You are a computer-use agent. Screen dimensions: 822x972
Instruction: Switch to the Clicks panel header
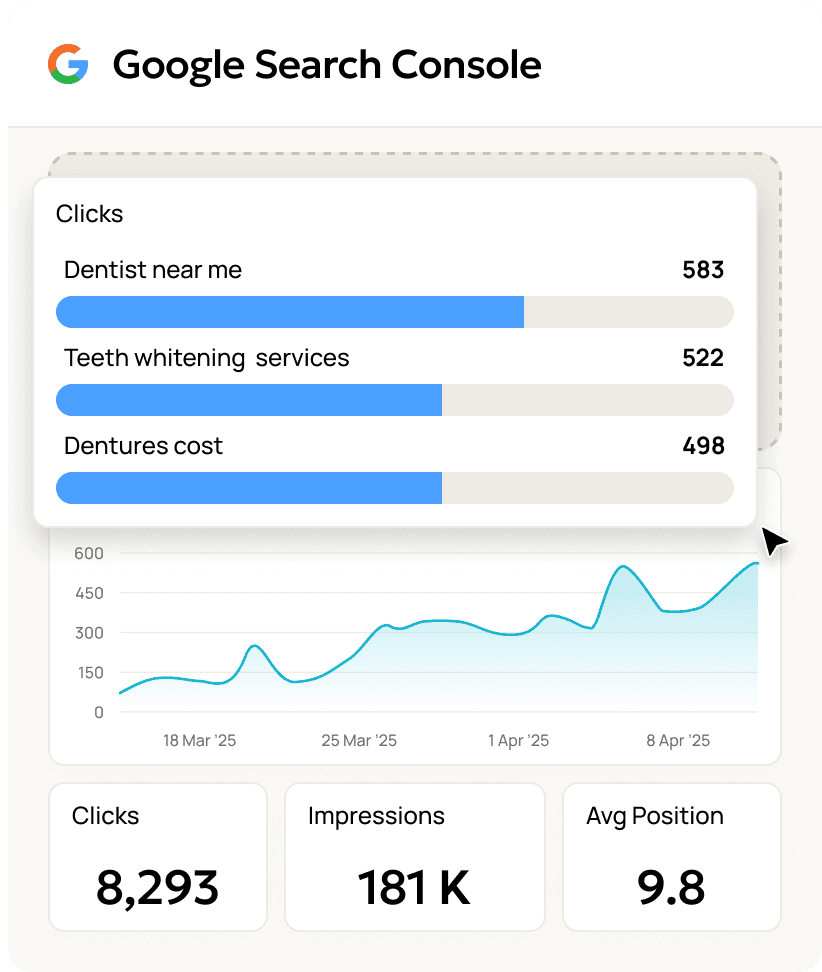click(x=89, y=213)
